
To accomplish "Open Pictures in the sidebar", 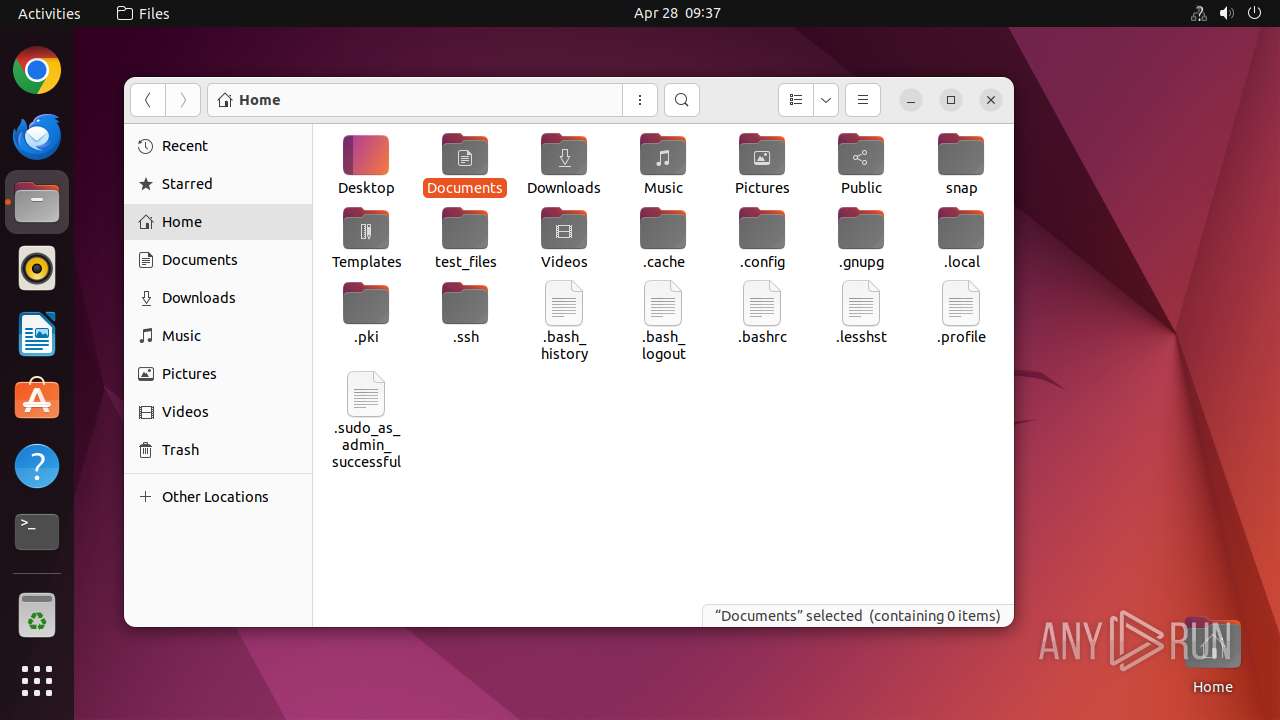I will point(218,374).
